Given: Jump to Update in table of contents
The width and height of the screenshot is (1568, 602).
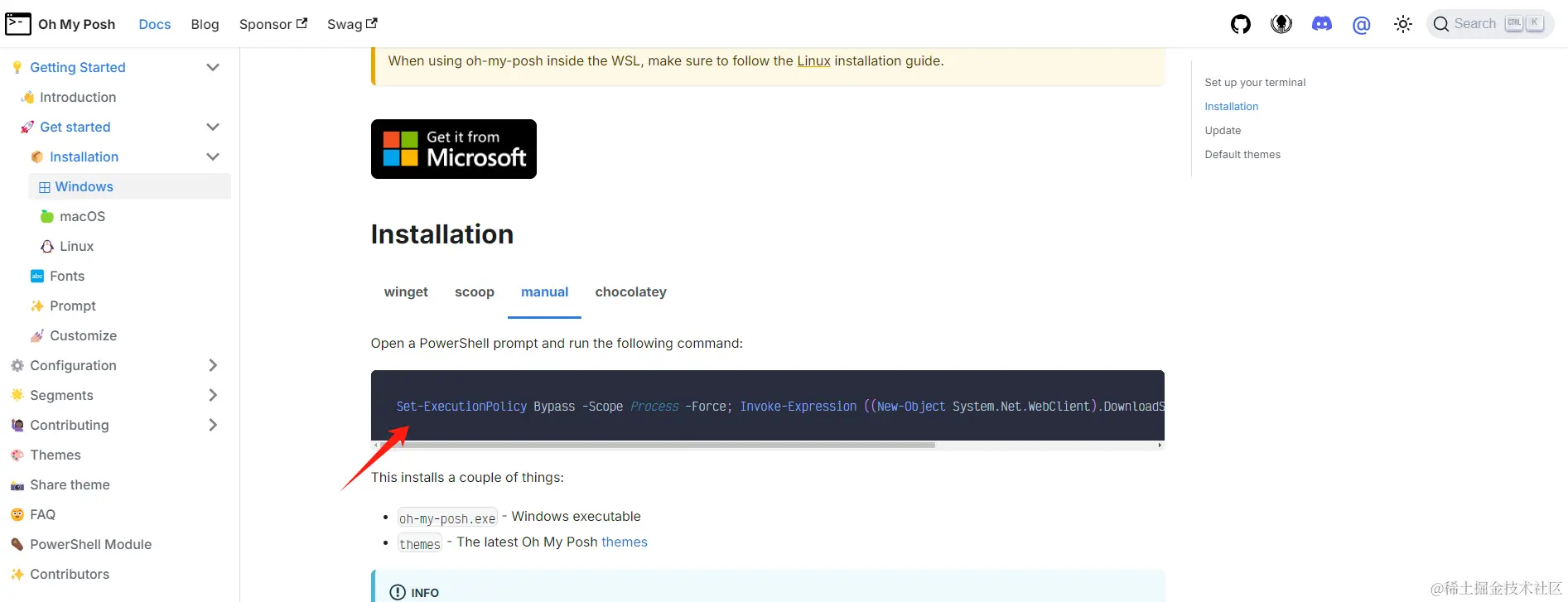Looking at the screenshot, I should pyautogui.click(x=1223, y=130).
